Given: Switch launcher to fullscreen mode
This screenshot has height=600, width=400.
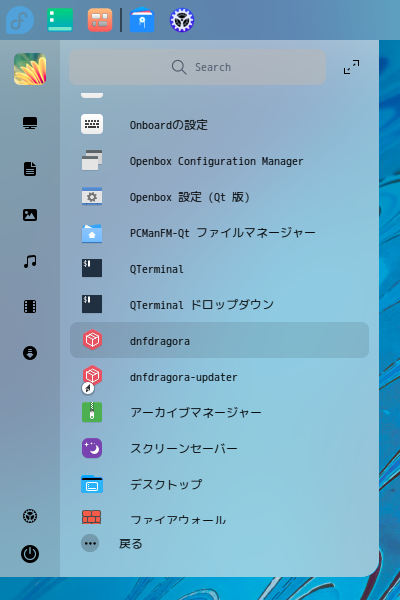Looking at the screenshot, I should (351, 67).
